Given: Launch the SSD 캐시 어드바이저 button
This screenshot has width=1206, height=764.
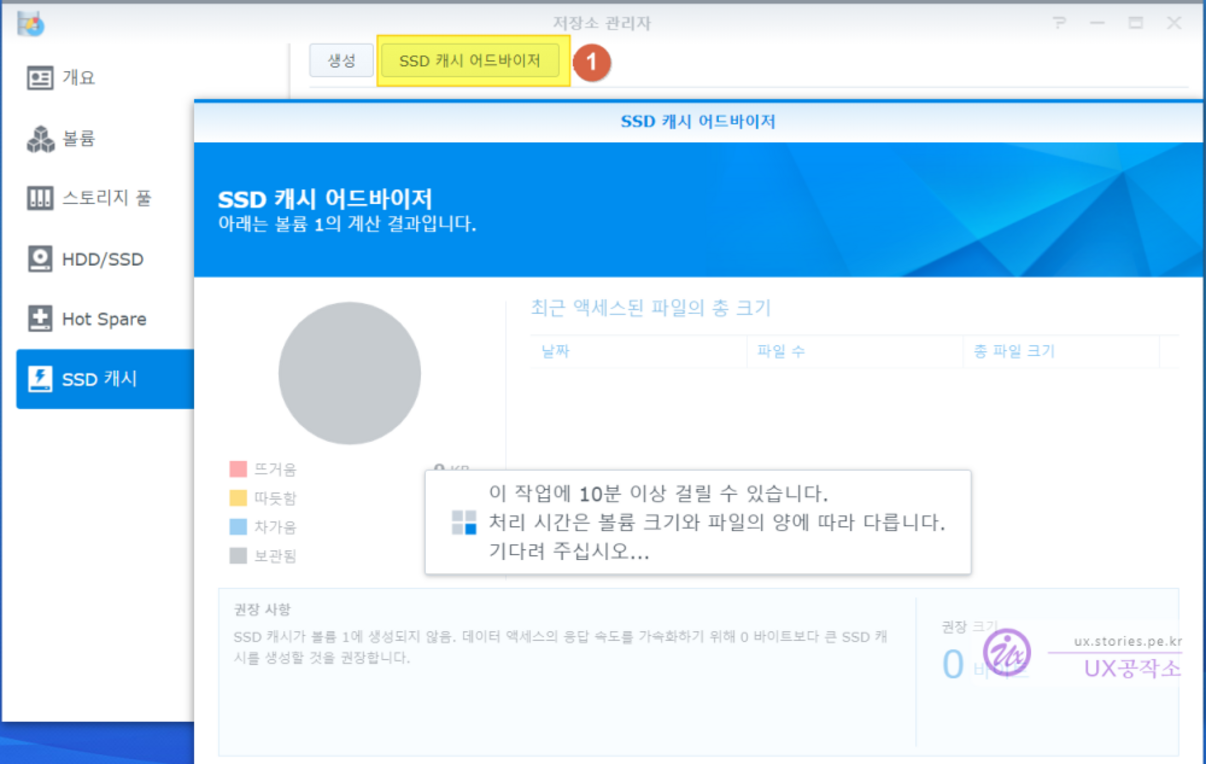Looking at the screenshot, I should coord(469,61).
